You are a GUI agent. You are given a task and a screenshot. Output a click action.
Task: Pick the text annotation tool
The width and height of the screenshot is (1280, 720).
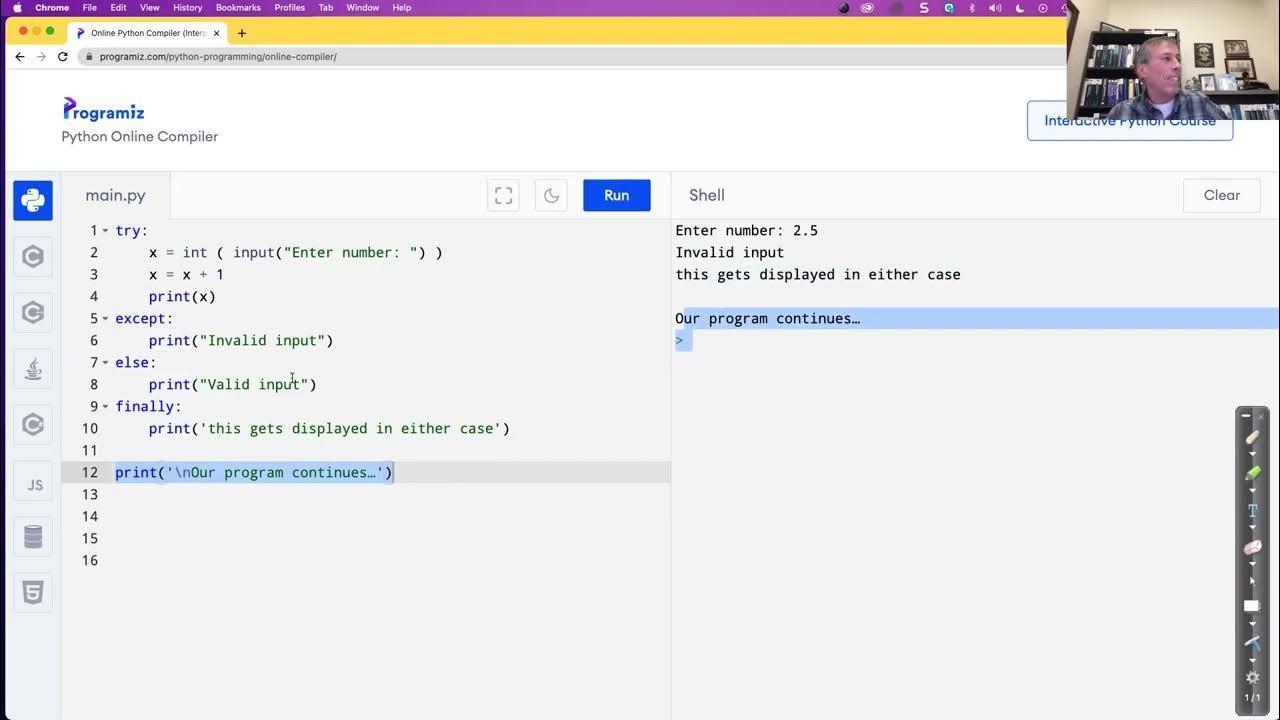pos(1252,510)
